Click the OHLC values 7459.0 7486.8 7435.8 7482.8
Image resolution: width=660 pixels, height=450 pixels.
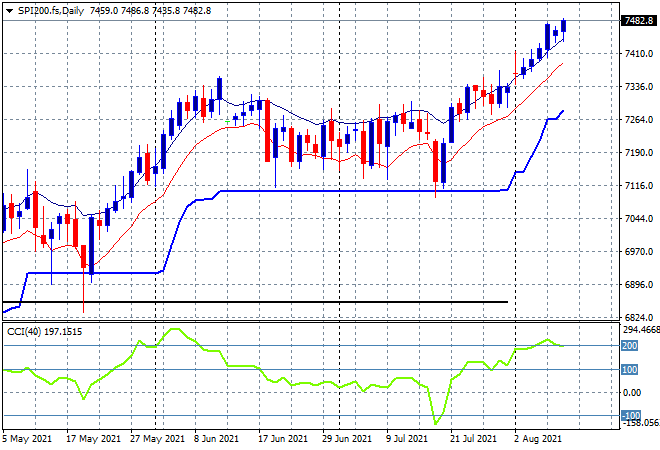(150, 11)
